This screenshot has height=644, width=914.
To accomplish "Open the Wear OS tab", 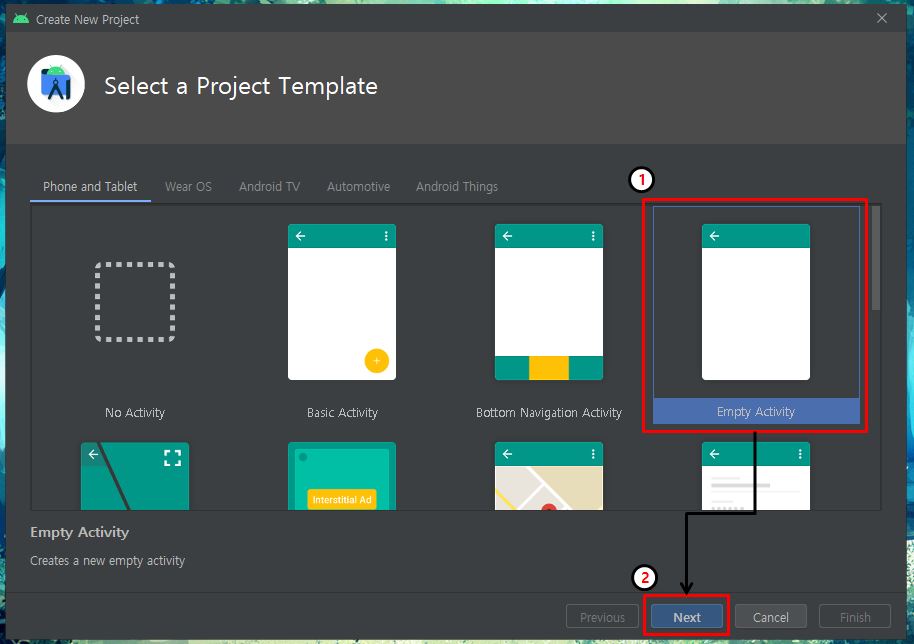I will pos(188,186).
